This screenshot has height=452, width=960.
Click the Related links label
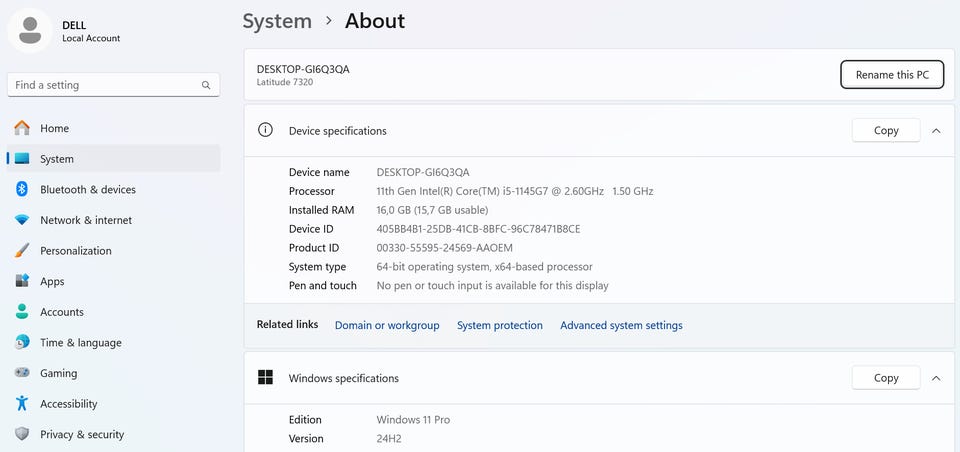tap(287, 324)
